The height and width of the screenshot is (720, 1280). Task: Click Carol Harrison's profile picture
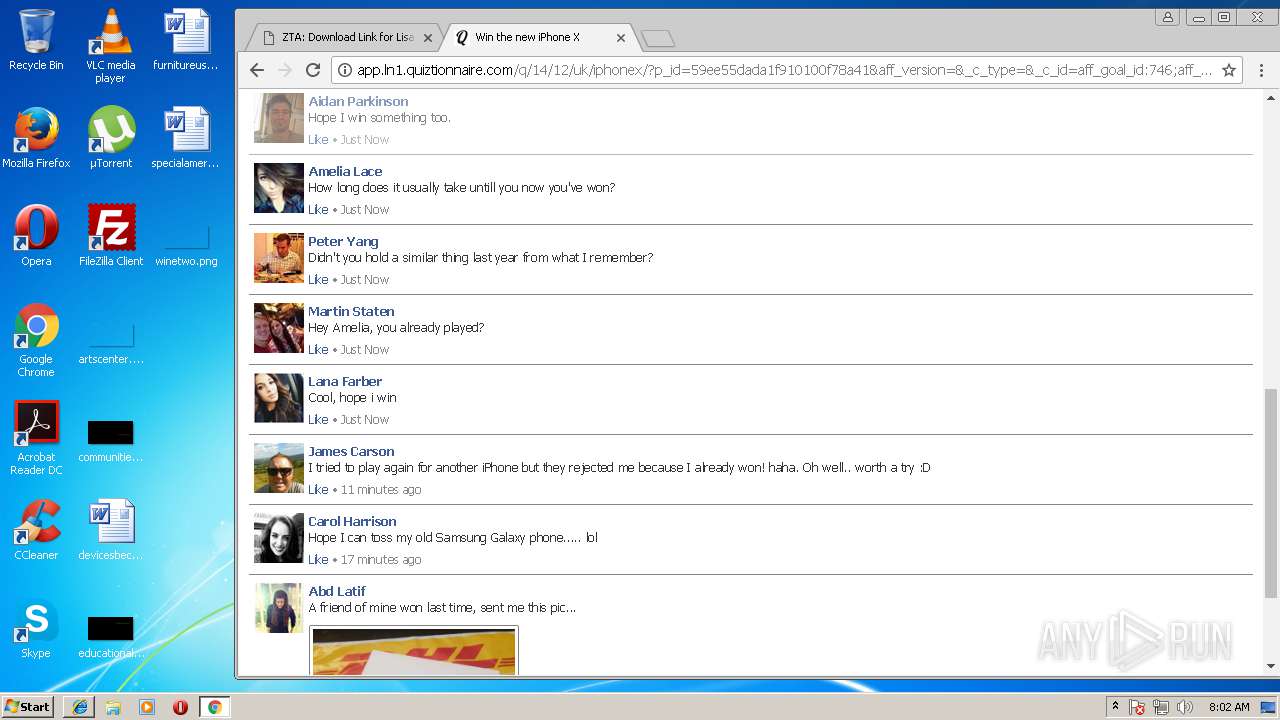point(279,538)
